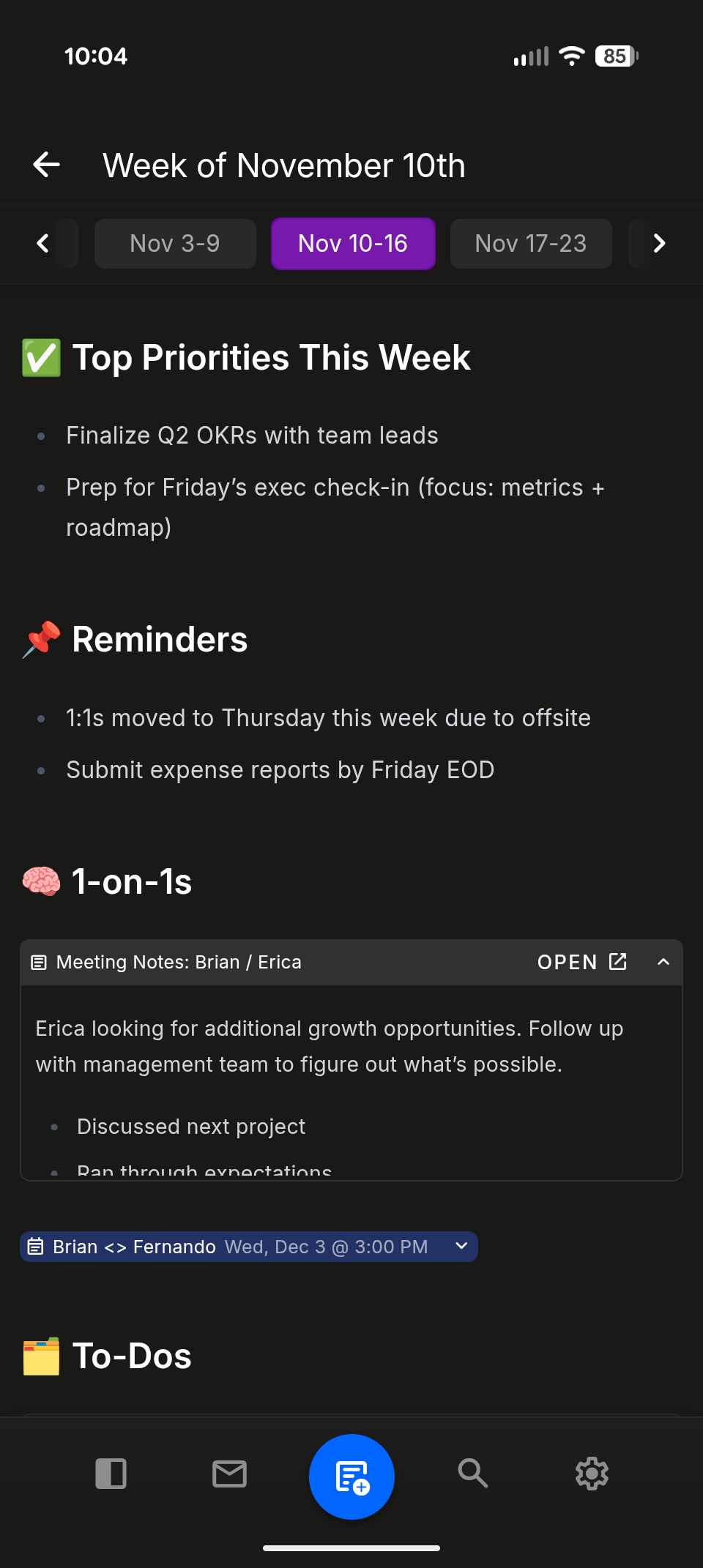This screenshot has width=703, height=1568.
Task: Select the Nov 10-16 week chip
Action: [353, 244]
